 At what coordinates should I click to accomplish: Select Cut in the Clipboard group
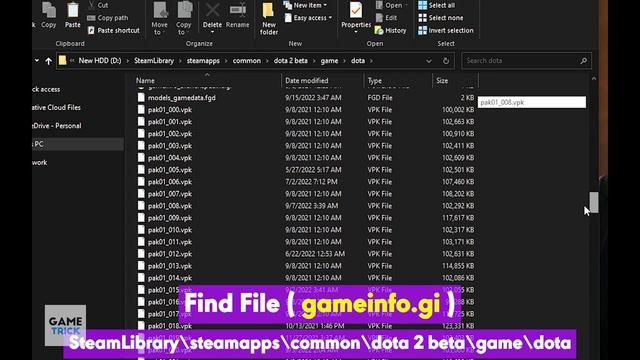coord(98,5)
